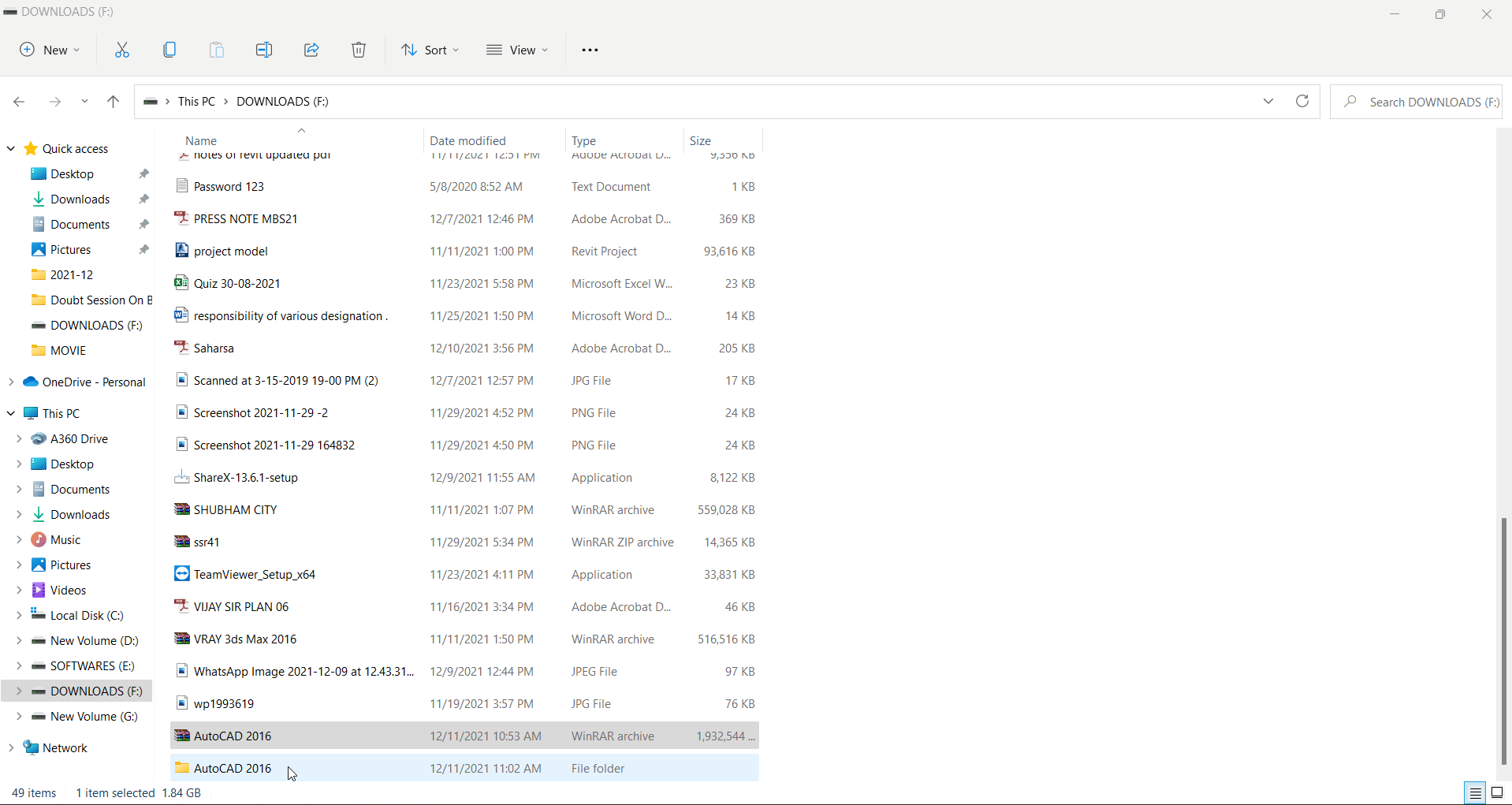Click the vertical scrollbar thumb of file list

(x=1504, y=641)
